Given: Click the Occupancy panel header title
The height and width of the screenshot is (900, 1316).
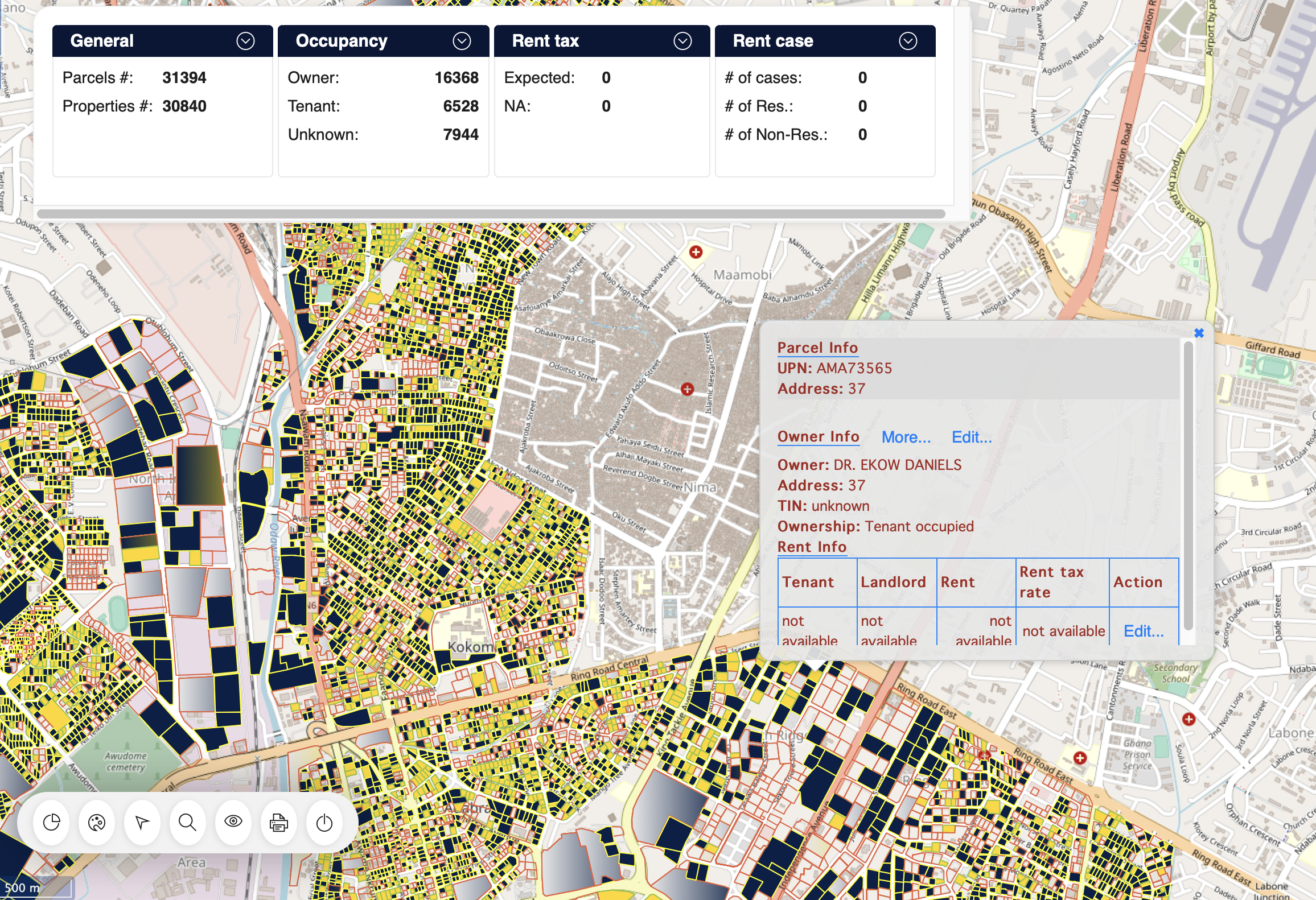Looking at the screenshot, I should click(x=342, y=41).
